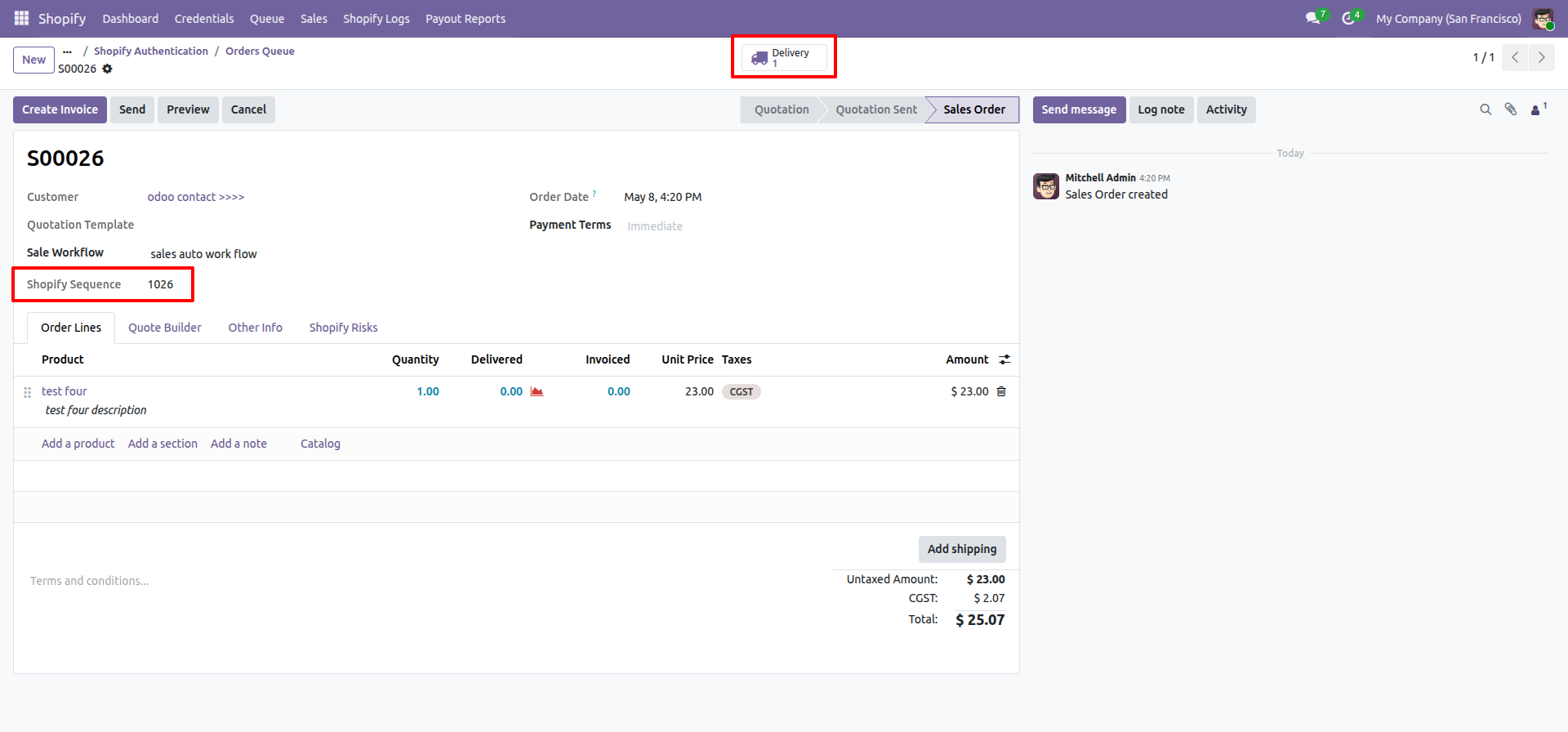Open Payout Reports menu

(x=465, y=18)
